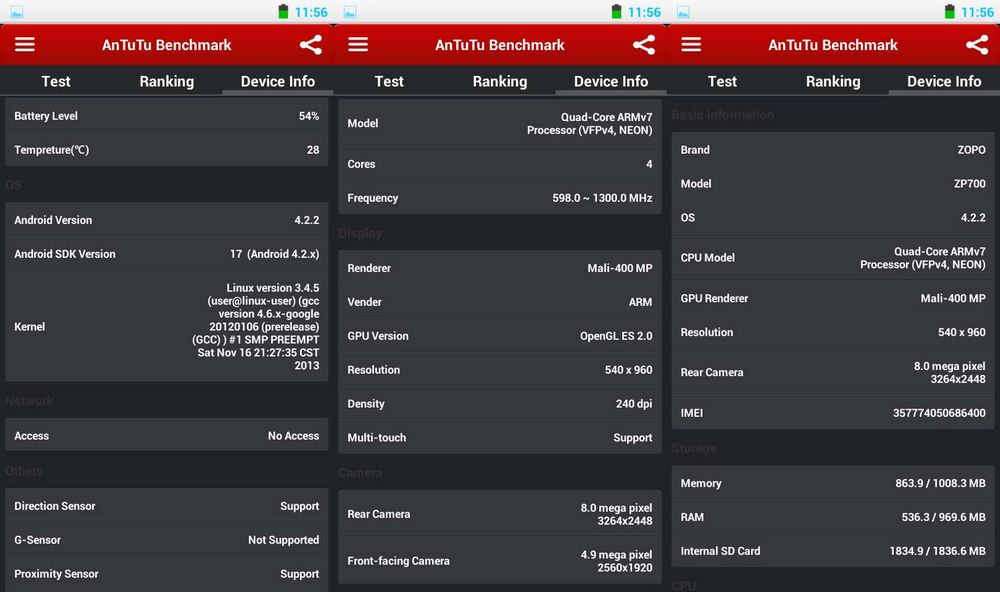The height and width of the screenshot is (592, 1000).
Task: Tap the Android Version 4.2.2 row
Action: point(166,220)
